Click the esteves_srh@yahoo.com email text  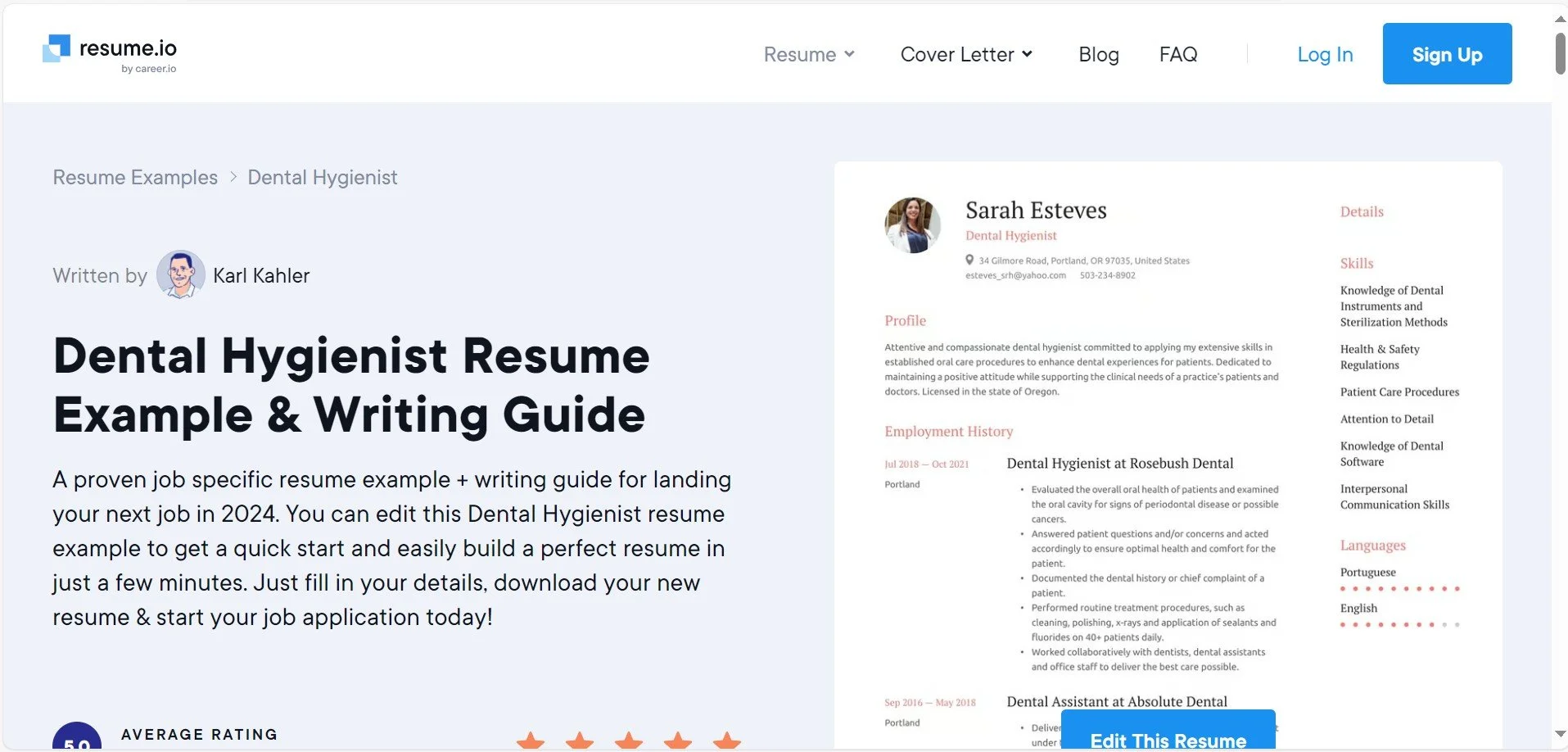click(x=1015, y=275)
